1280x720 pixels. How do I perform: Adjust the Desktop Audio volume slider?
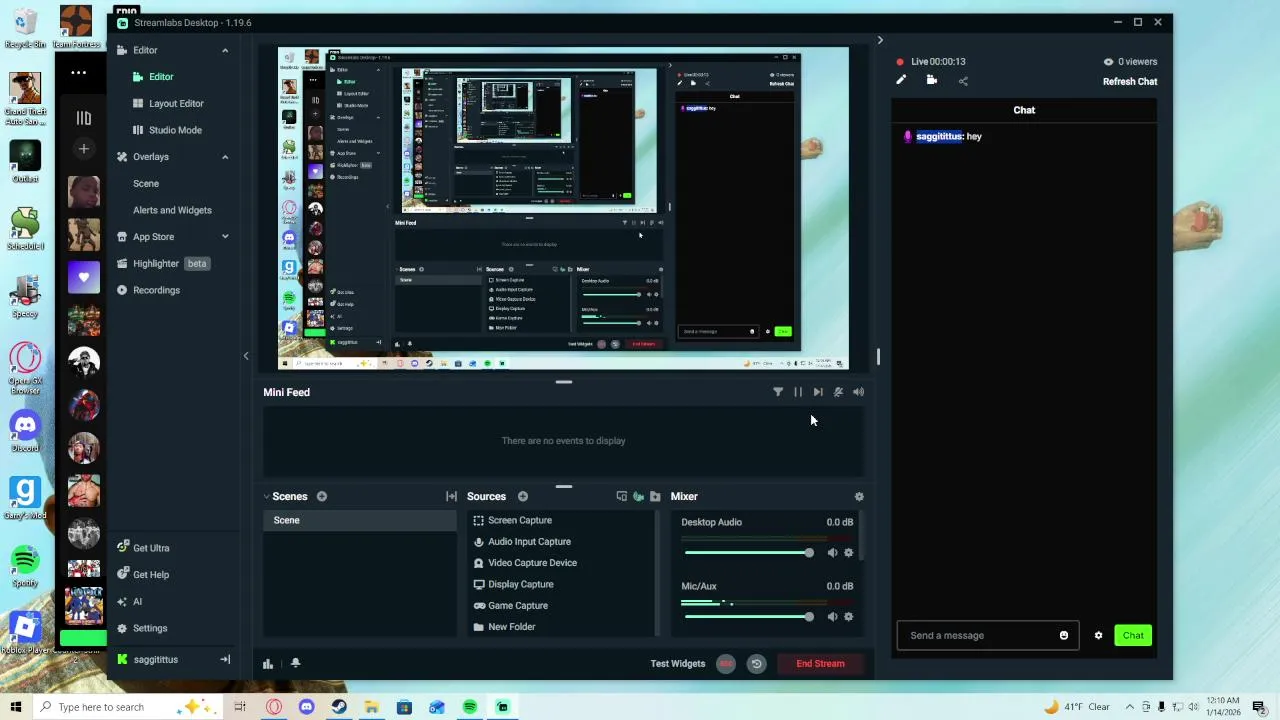[x=748, y=553]
